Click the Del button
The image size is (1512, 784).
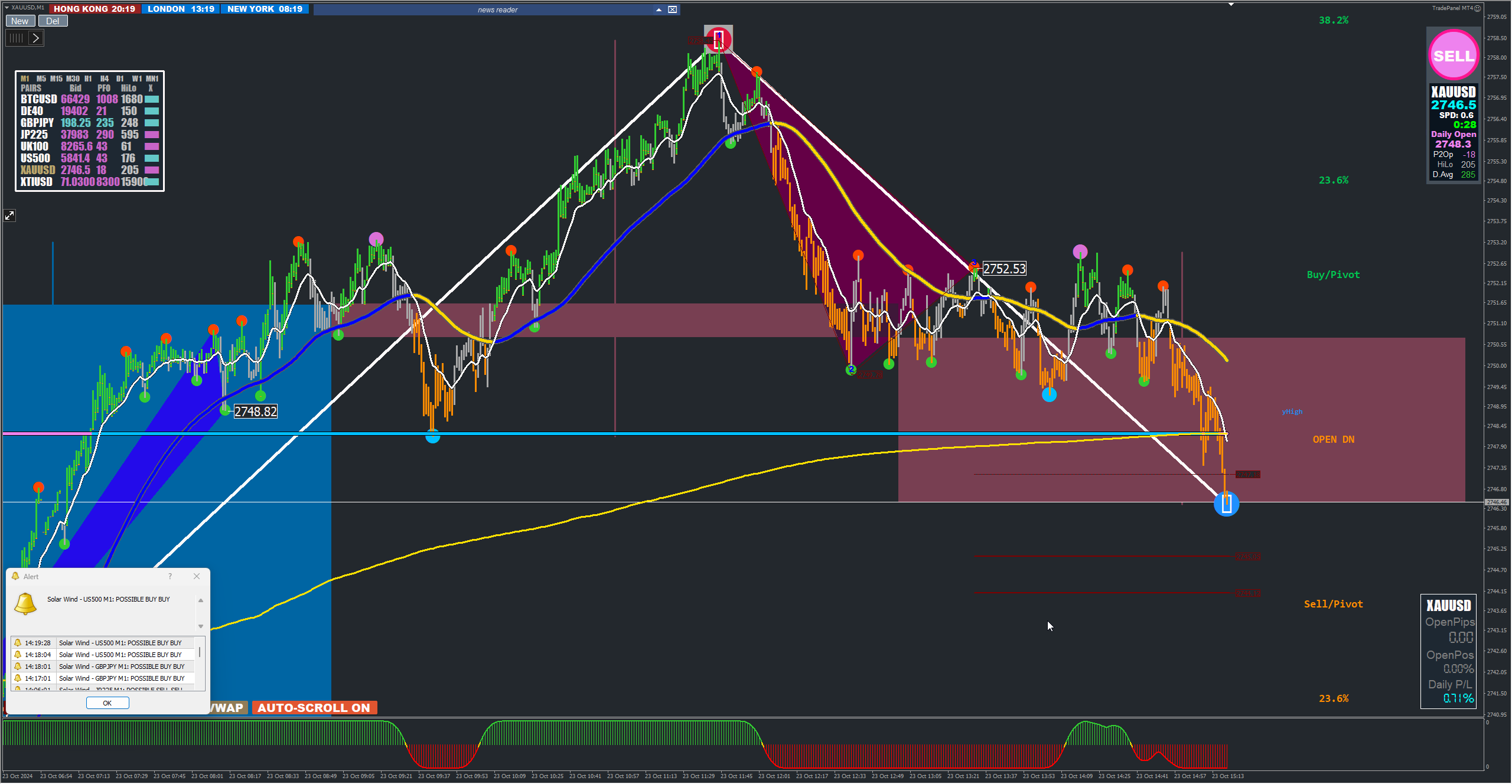(53, 21)
